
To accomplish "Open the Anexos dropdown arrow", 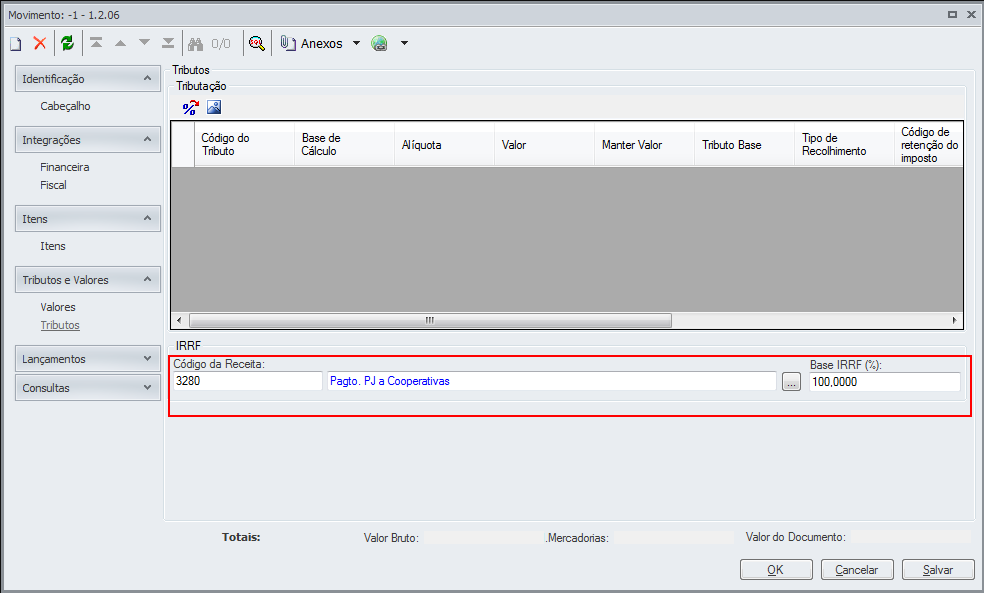I will [356, 43].
